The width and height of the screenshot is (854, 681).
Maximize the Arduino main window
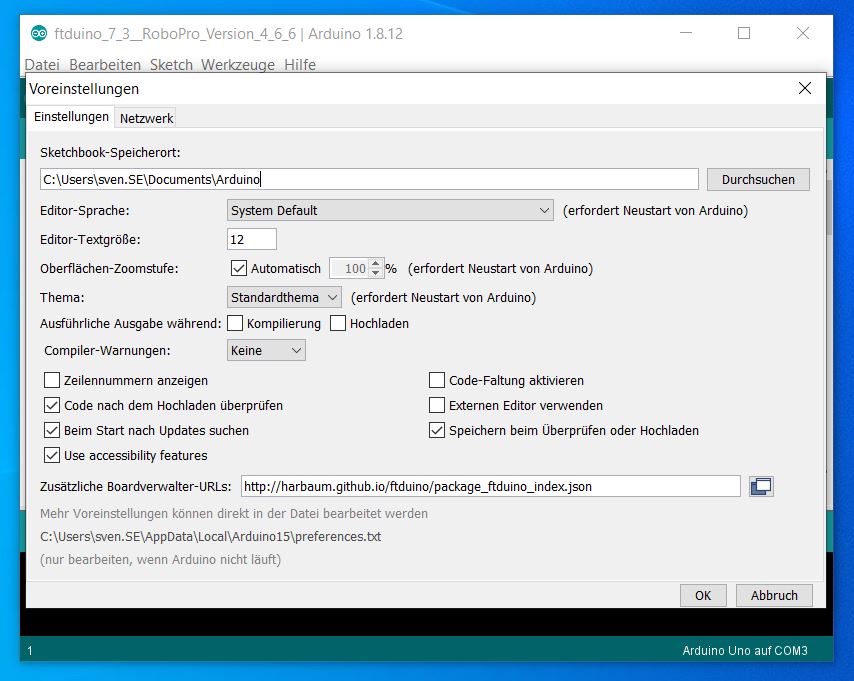tap(744, 33)
